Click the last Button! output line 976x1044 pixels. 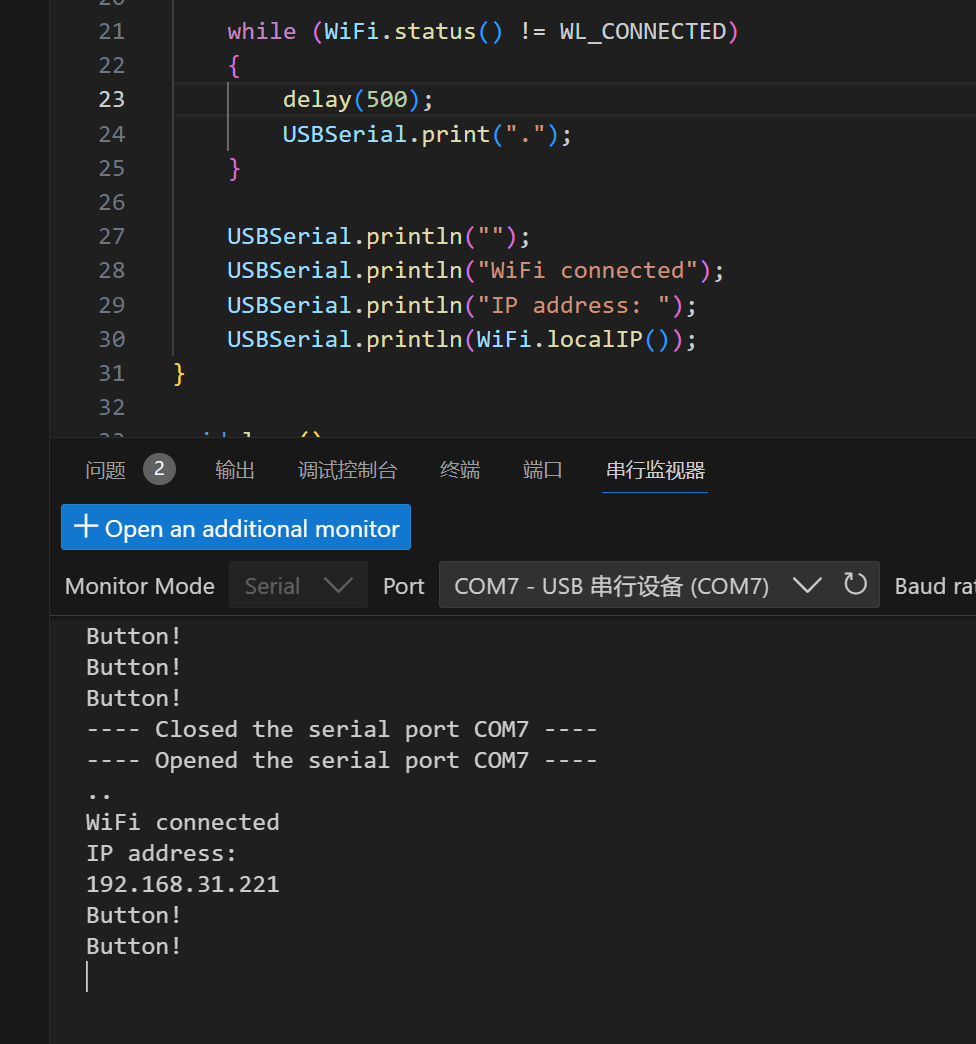(x=133, y=946)
